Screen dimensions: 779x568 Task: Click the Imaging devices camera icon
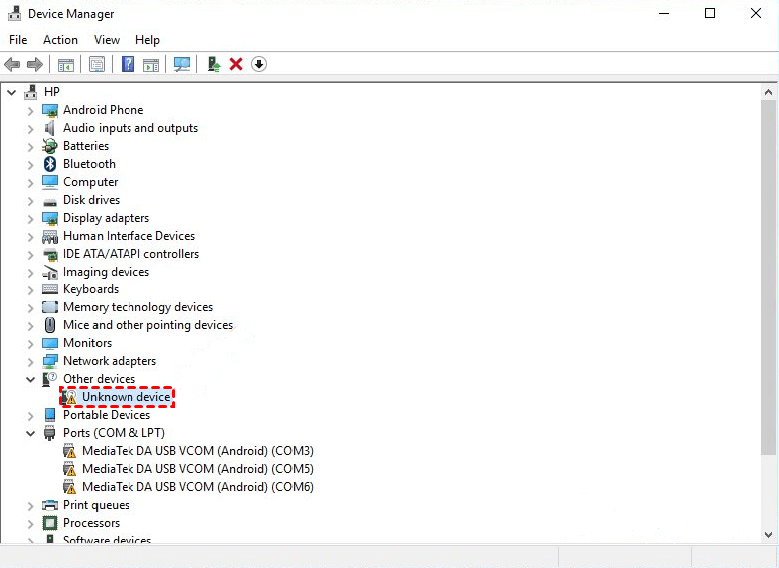point(50,272)
